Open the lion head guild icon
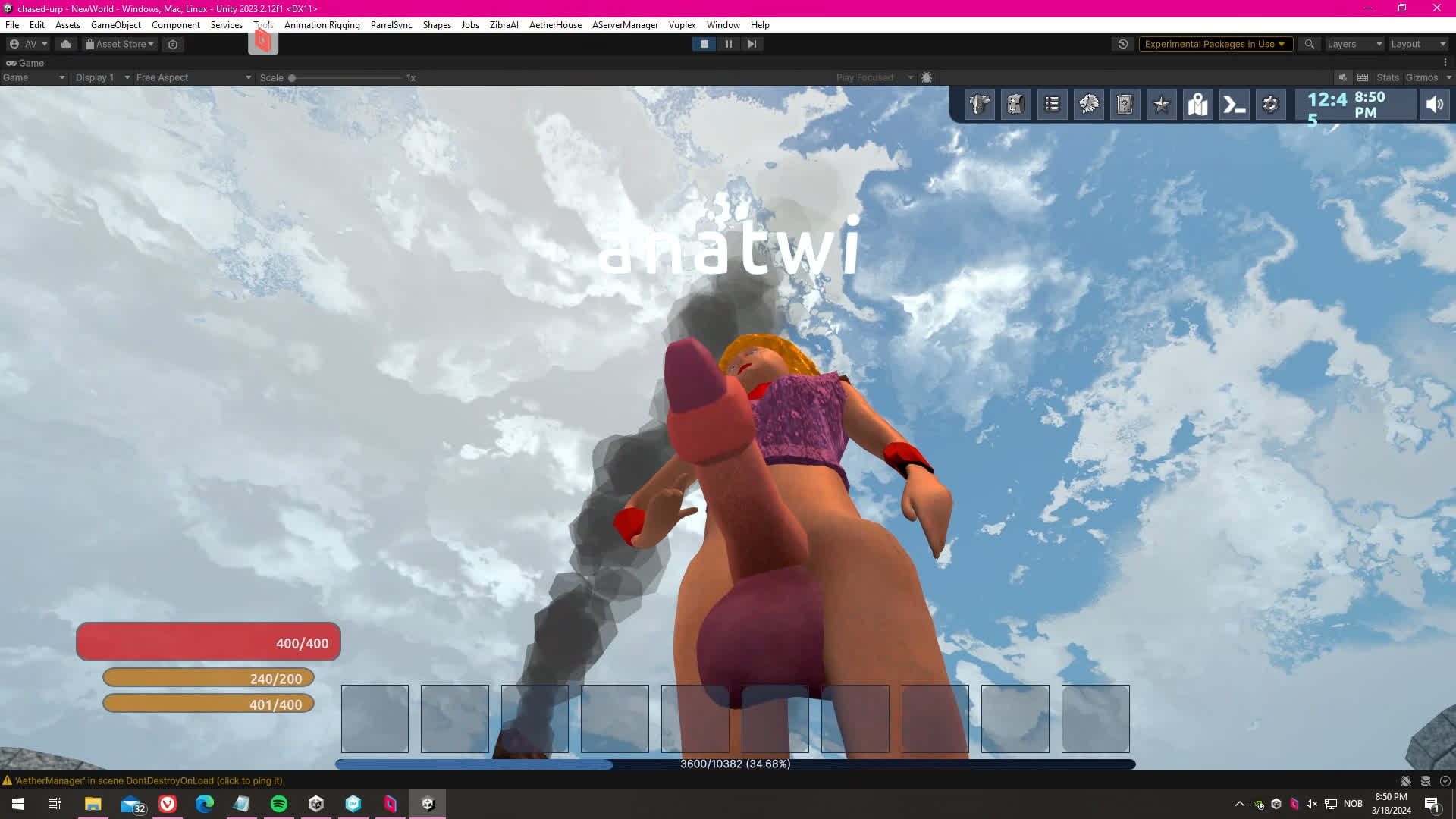This screenshot has height=819, width=1456. [x=1089, y=105]
